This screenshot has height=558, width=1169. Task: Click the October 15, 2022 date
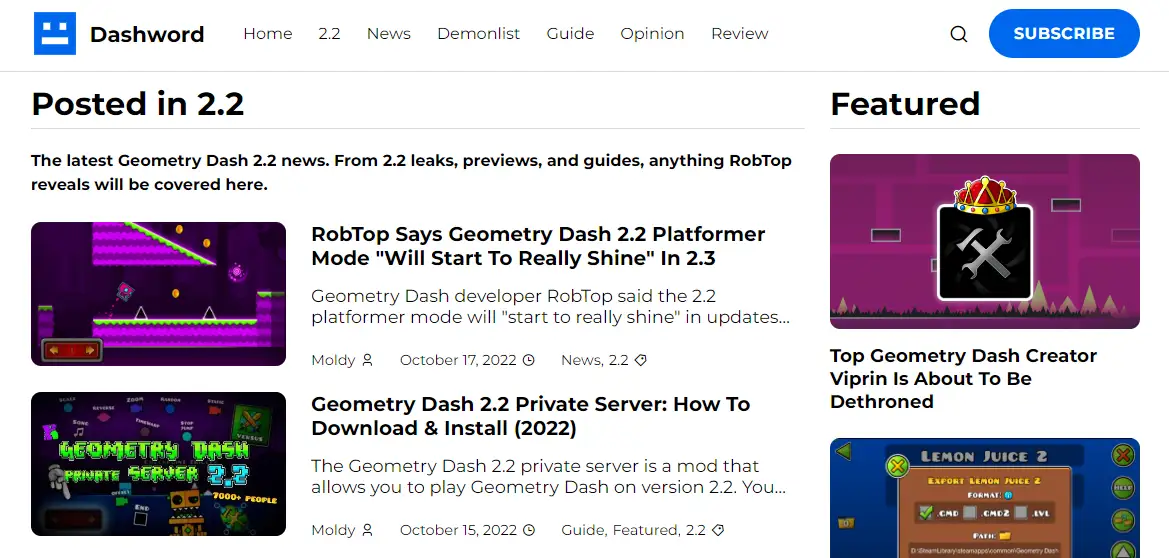click(458, 530)
